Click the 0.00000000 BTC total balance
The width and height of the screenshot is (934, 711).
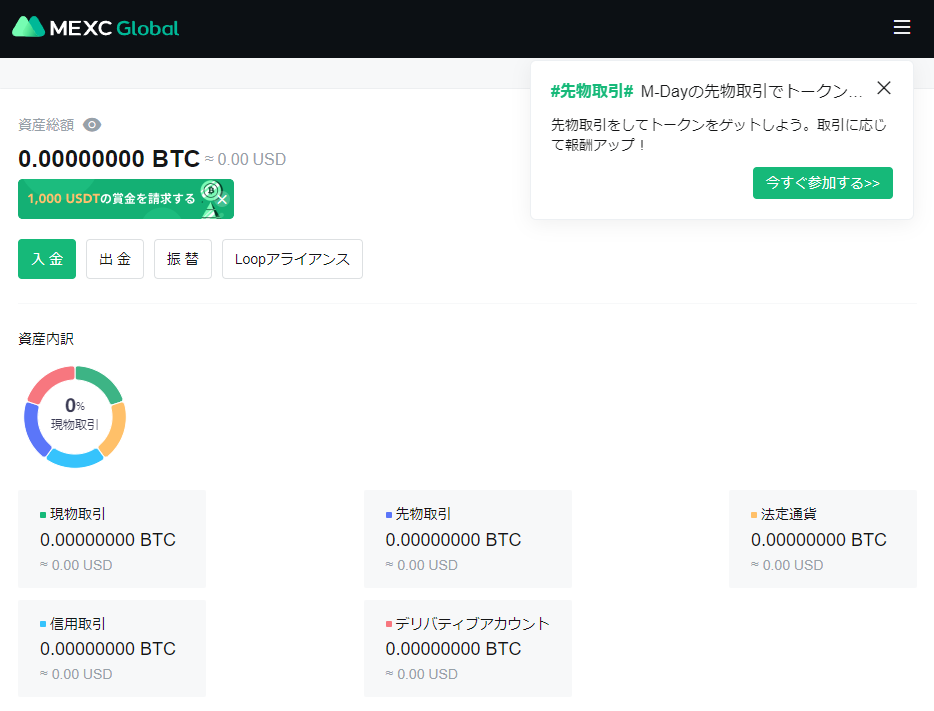click(x=109, y=159)
